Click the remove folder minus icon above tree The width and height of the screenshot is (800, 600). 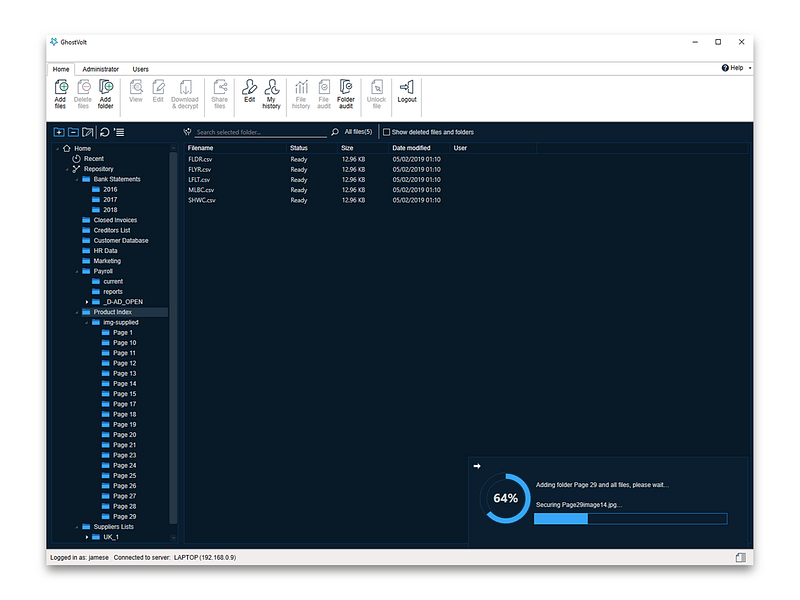(x=73, y=132)
